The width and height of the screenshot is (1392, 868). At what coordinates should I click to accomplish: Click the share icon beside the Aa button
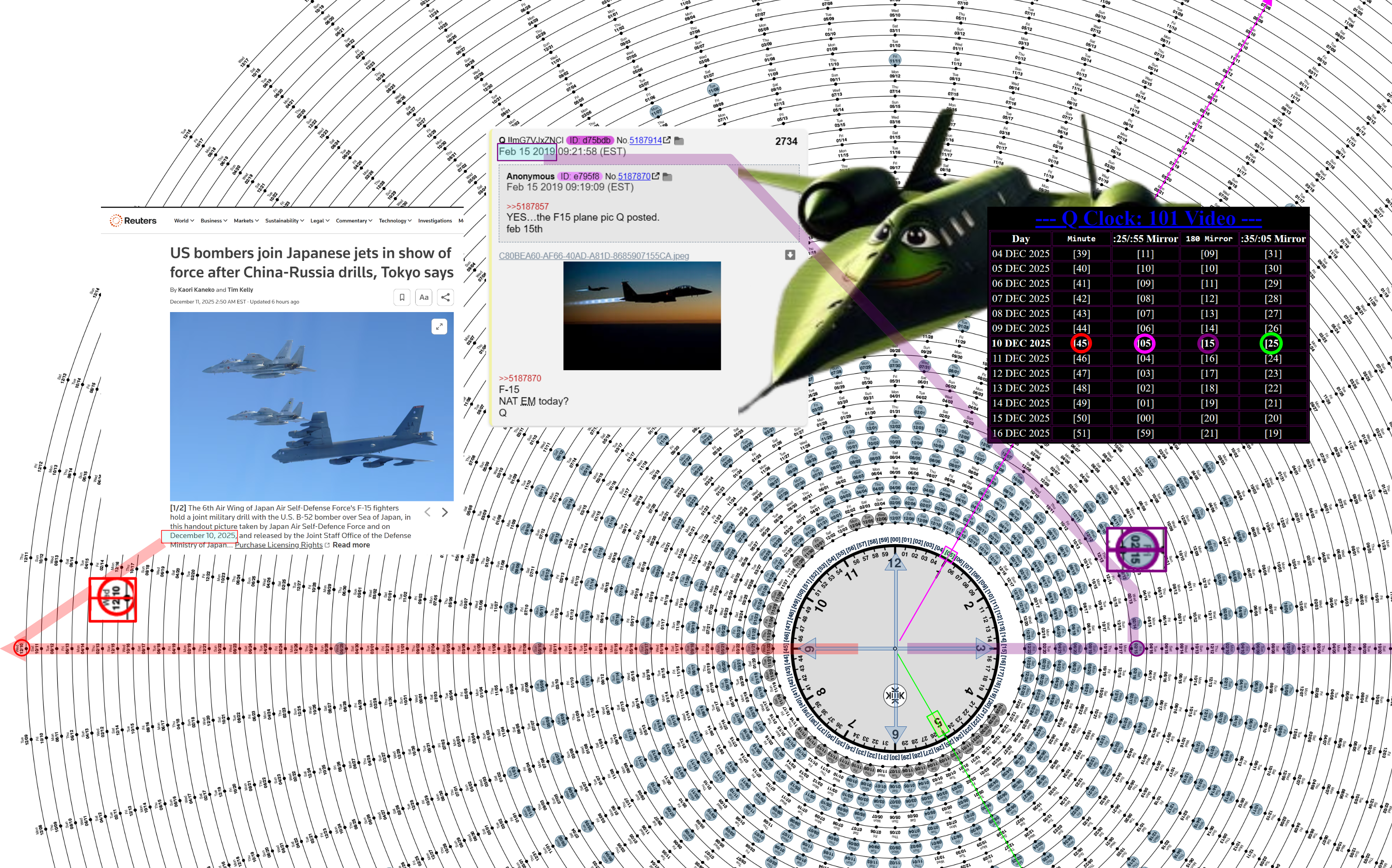pyautogui.click(x=445, y=297)
